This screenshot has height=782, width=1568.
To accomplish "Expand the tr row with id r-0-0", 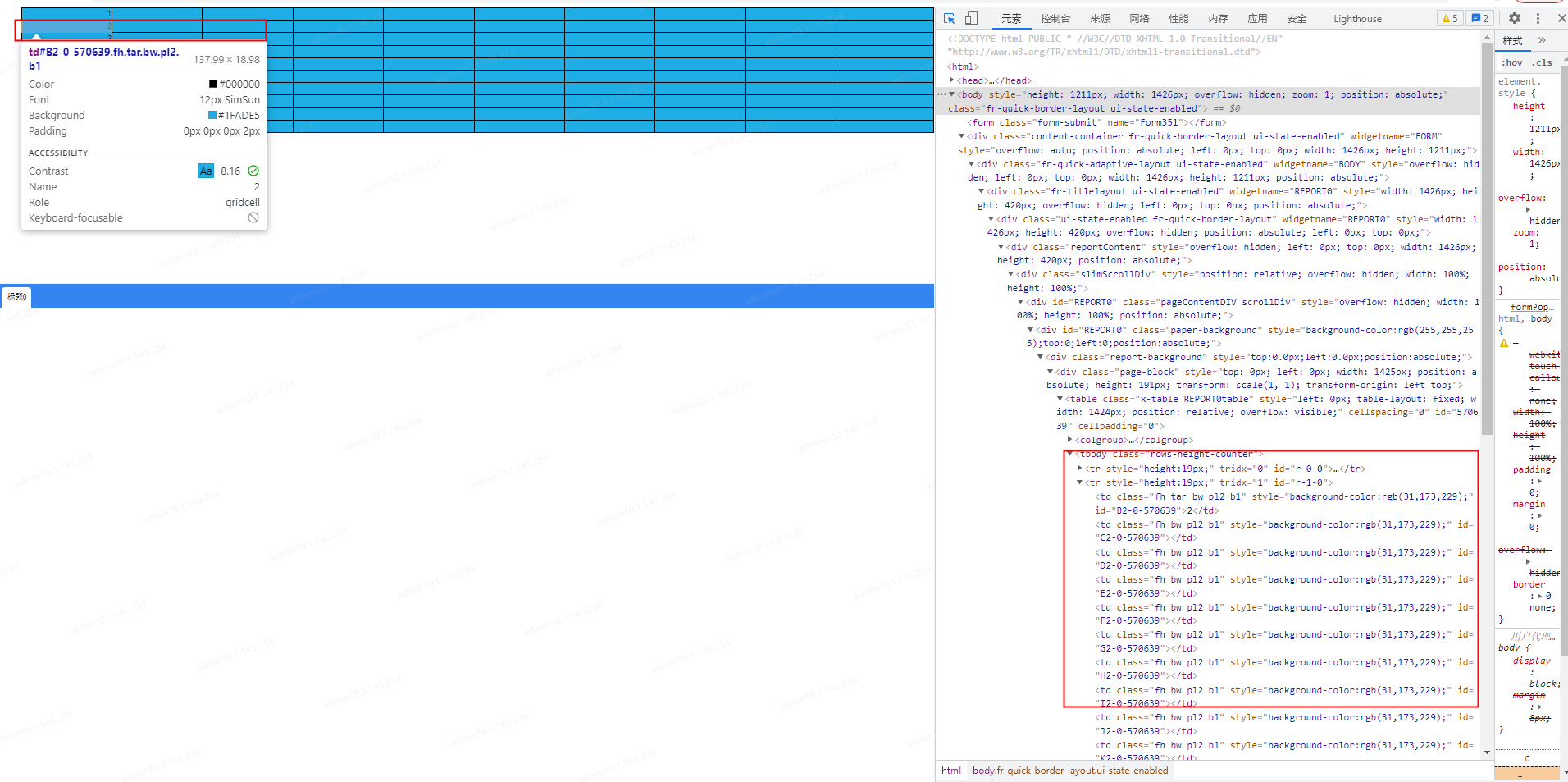I will (1080, 469).
